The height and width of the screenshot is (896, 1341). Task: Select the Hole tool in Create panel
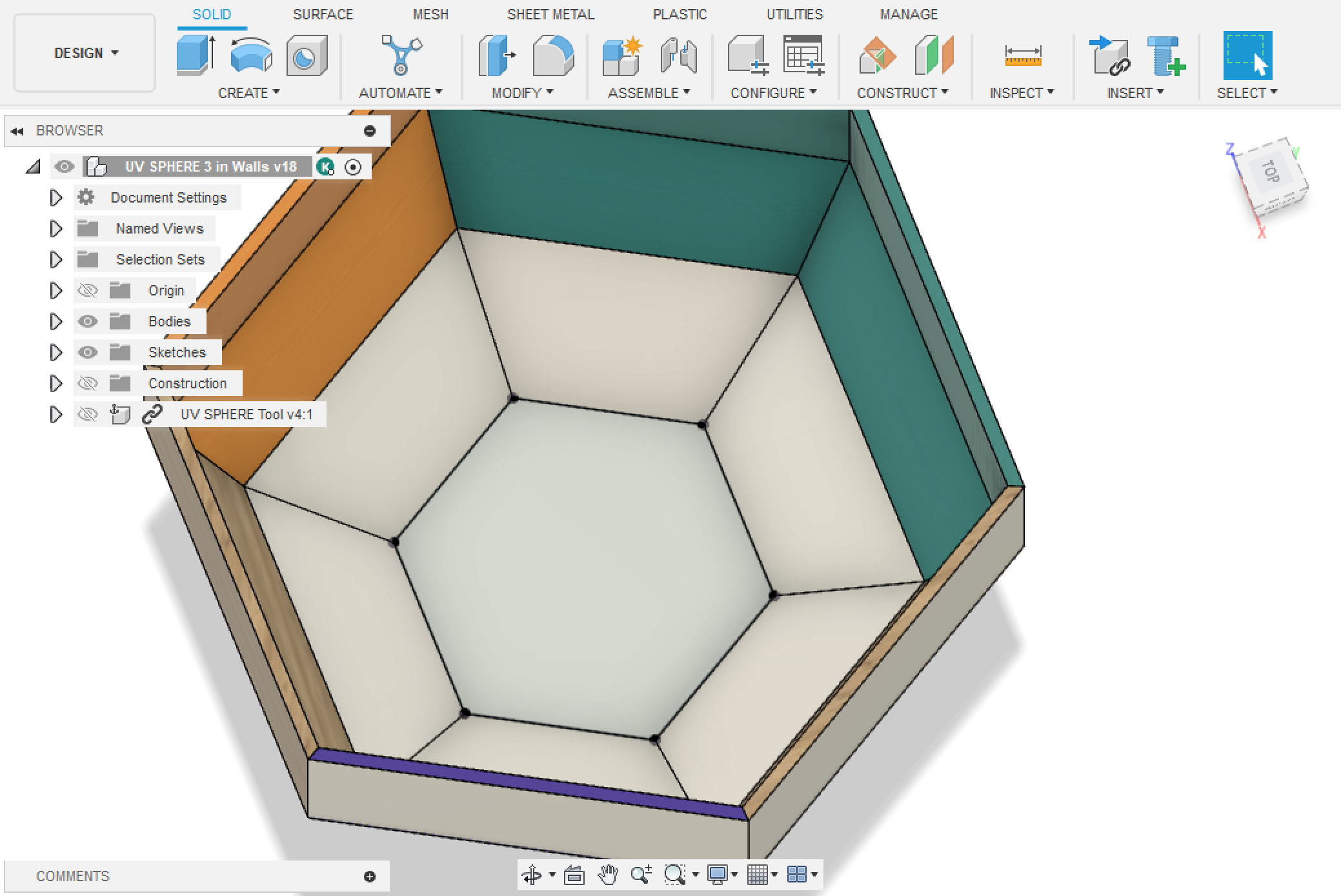pyautogui.click(x=308, y=57)
